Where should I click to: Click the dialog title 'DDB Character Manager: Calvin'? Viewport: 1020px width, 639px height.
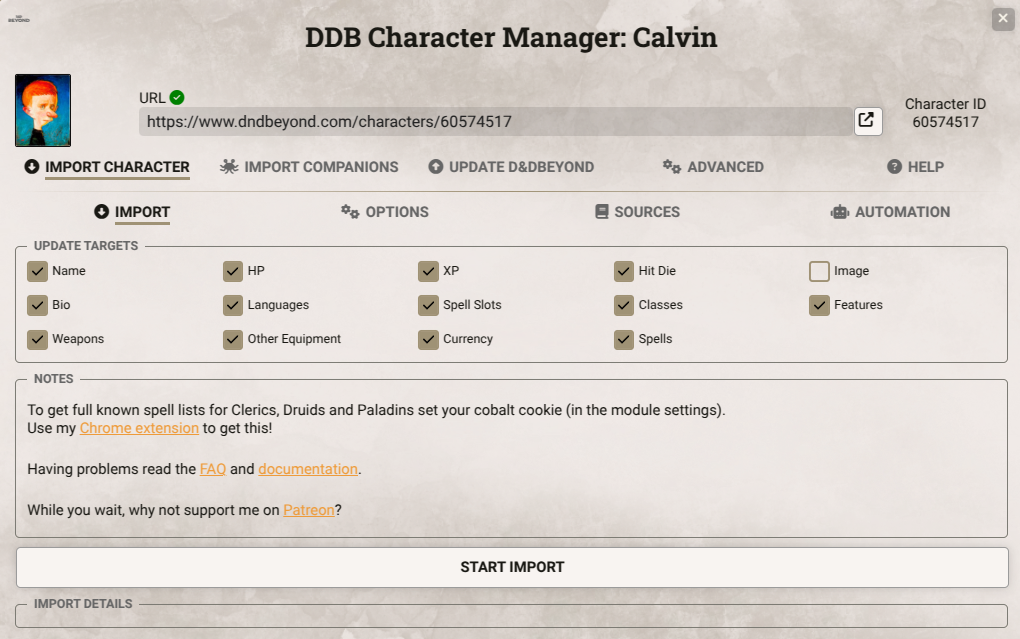coord(511,38)
